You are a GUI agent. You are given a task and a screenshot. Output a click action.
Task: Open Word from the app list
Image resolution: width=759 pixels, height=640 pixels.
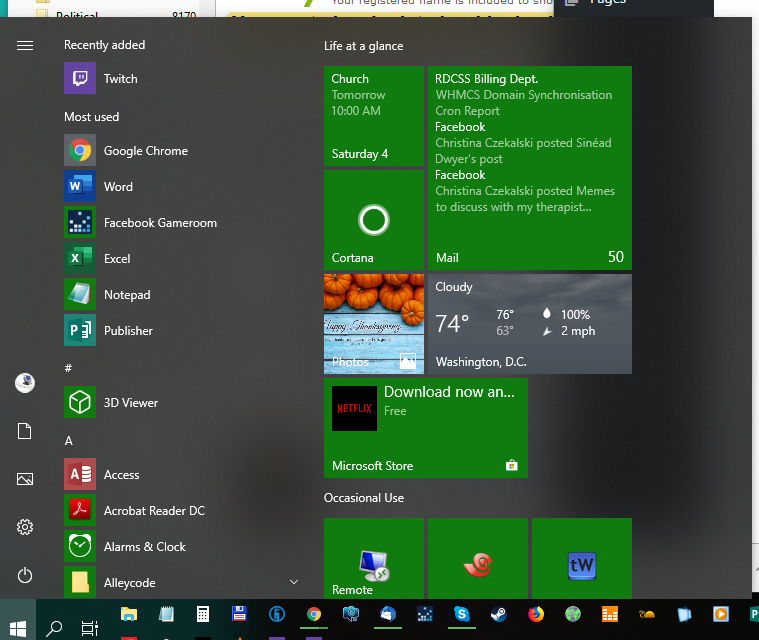[x=182, y=186]
